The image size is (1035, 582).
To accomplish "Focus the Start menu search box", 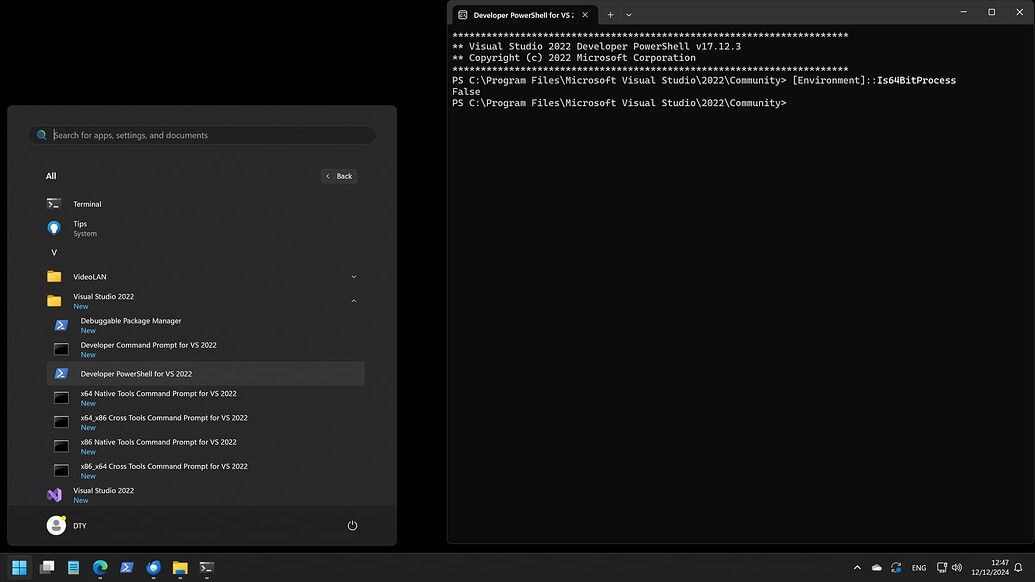I will [202, 135].
